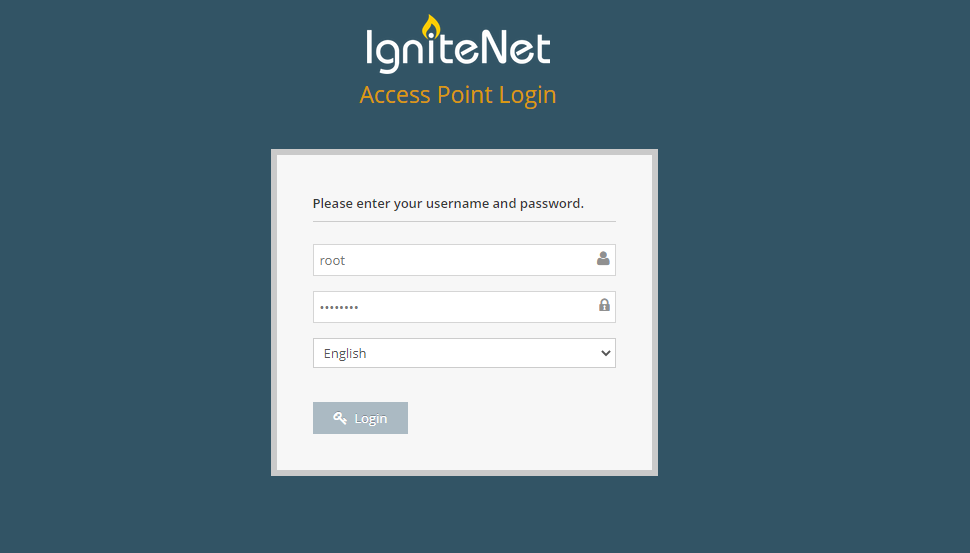Click the "Please enter your username and password" text

[448, 204]
